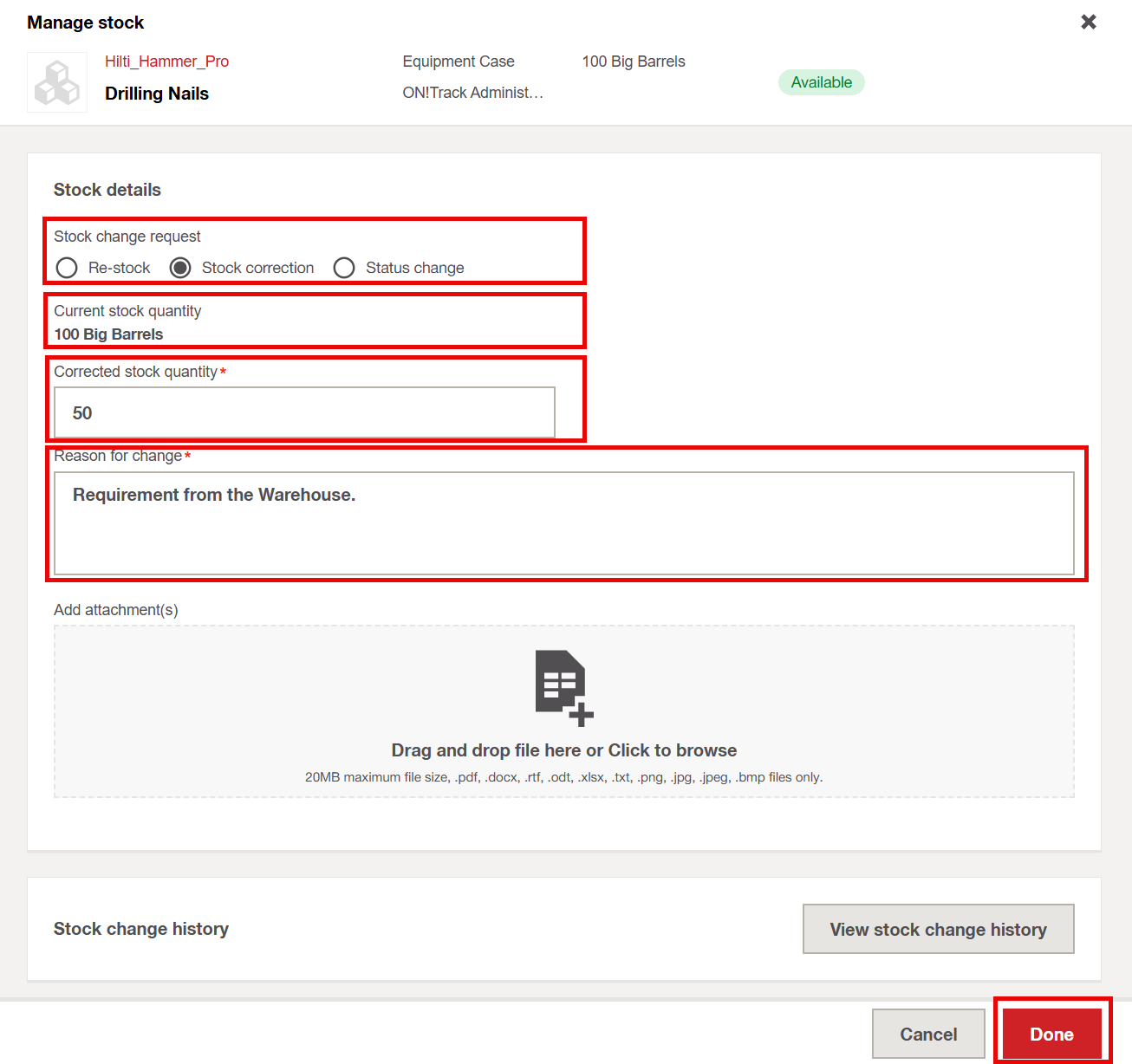Open the Hilti_Hammer_Pro link
Image resolution: width=1132 pixels, height=1064 pixels.
click(166, 62)
